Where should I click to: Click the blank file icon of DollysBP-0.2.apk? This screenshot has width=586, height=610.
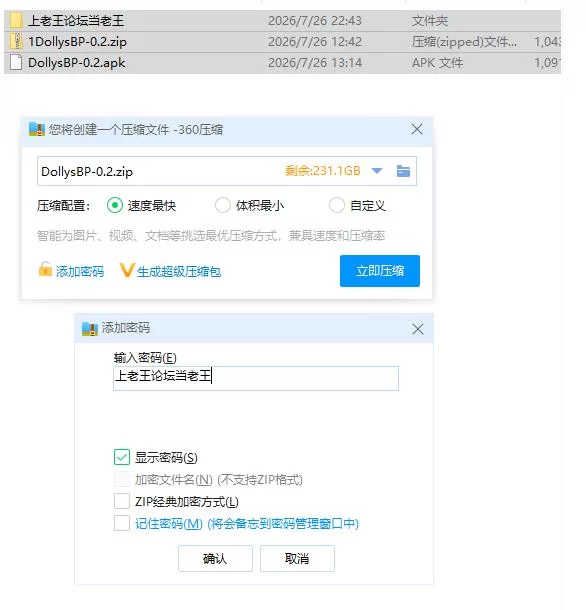(16, 63)
